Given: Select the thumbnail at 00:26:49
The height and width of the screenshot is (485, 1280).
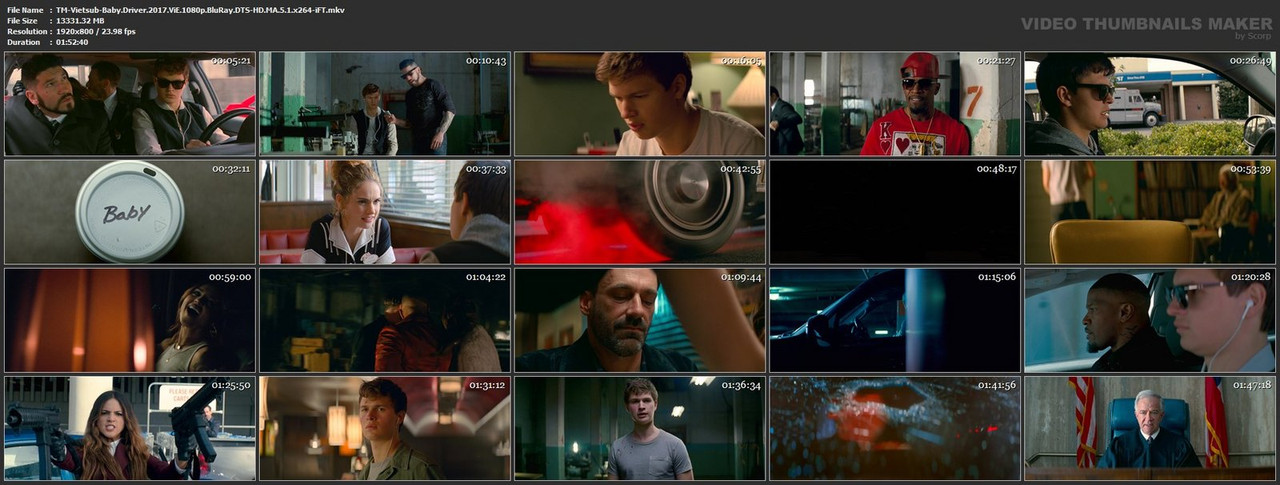Looking at the screenshot, I should coord(1150,104).
